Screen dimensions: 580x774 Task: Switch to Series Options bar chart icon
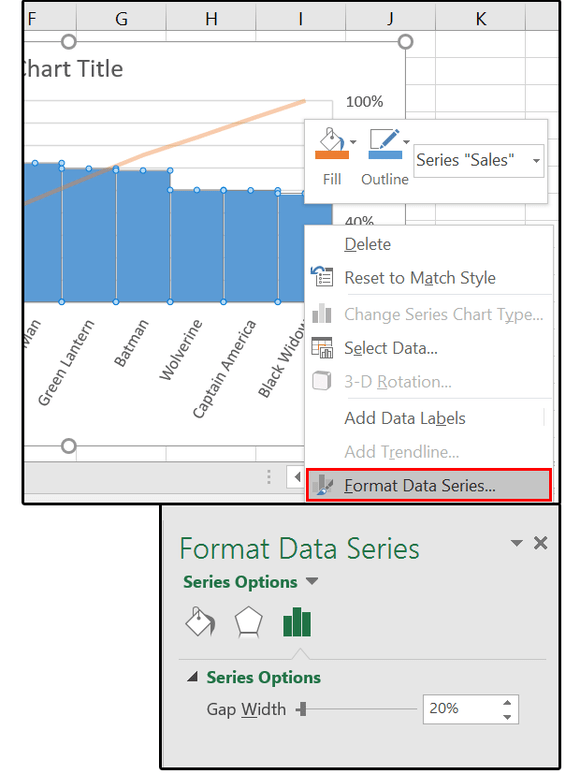(x=297, y=622)
